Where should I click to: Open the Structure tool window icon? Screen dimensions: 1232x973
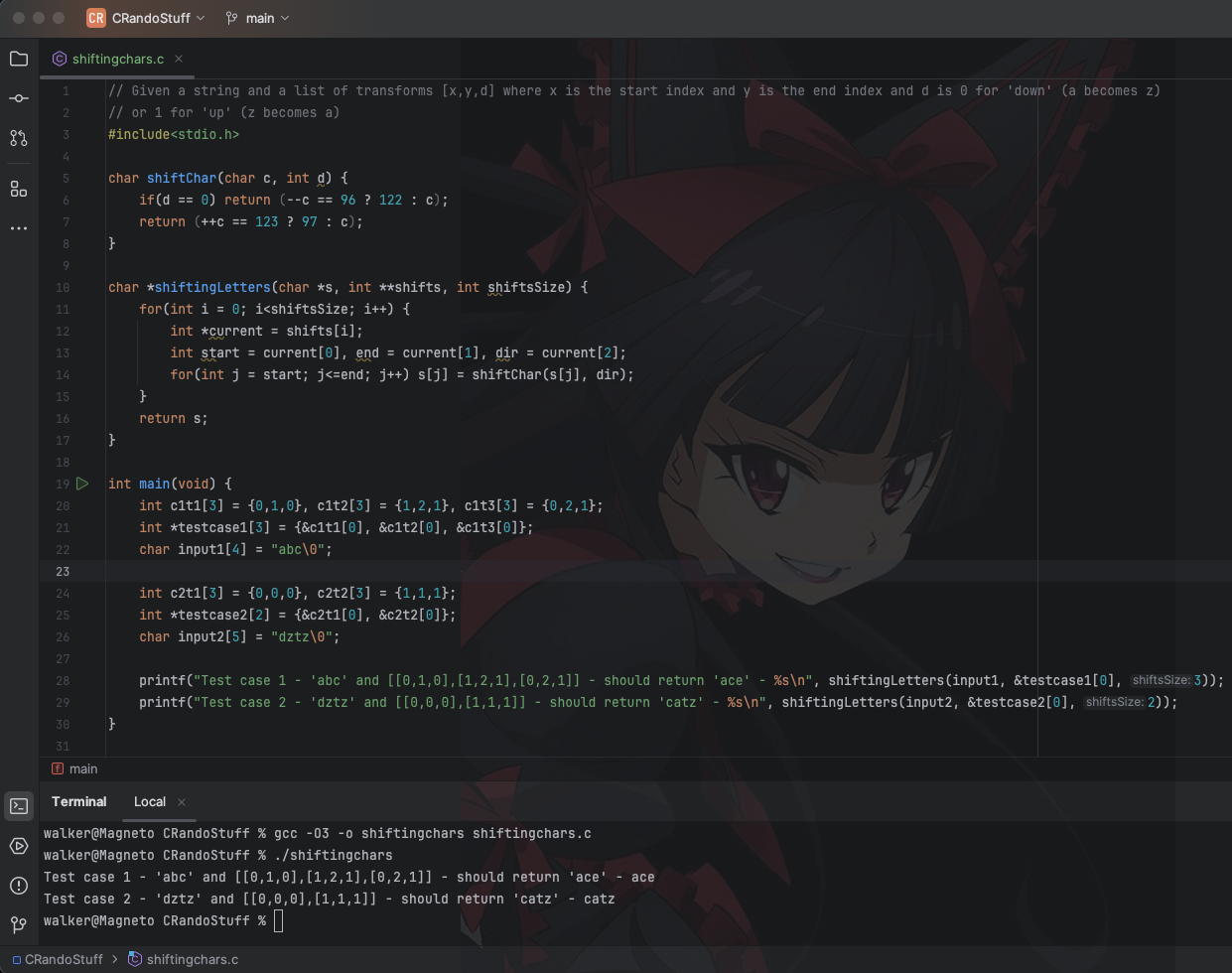tap(19, 189)
